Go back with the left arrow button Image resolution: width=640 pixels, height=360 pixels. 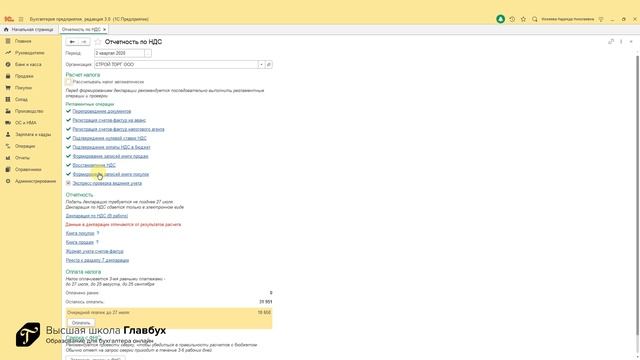click(x=72, y=42)
